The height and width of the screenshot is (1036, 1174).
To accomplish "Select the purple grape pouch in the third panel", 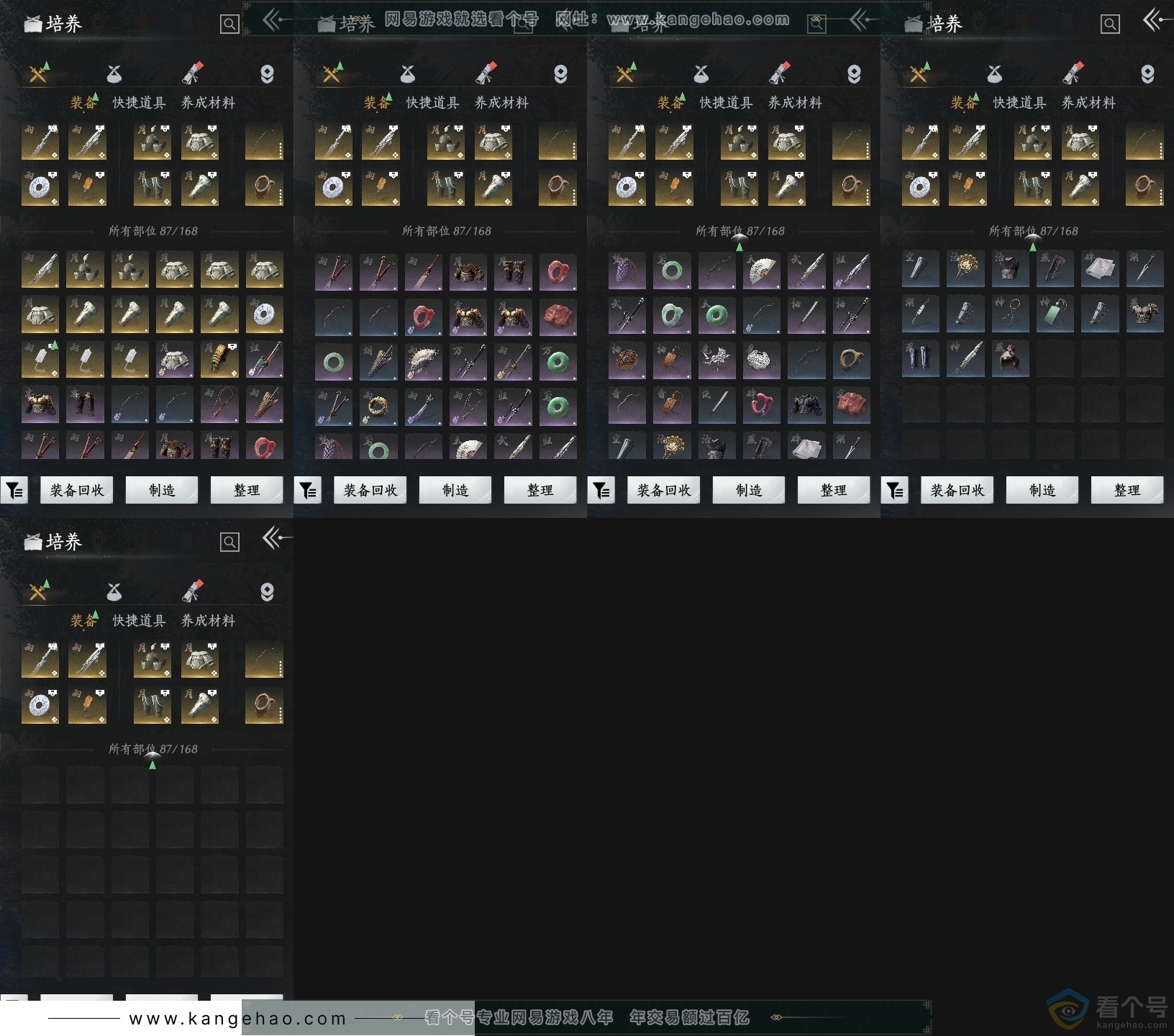I will point(627,270).
